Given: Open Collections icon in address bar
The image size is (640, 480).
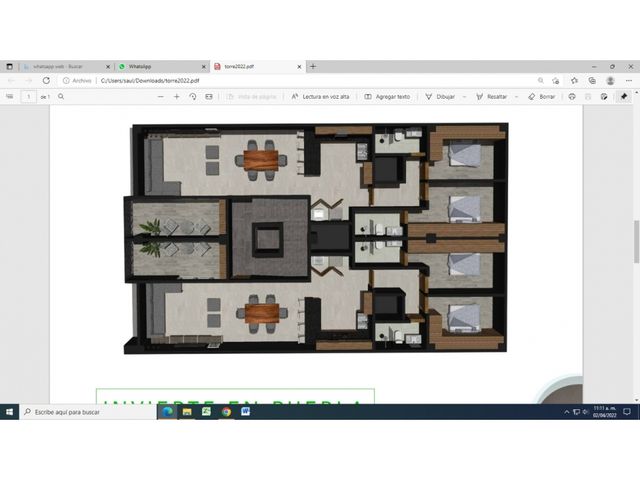Looking at the screenshot, I should (592, 81).
